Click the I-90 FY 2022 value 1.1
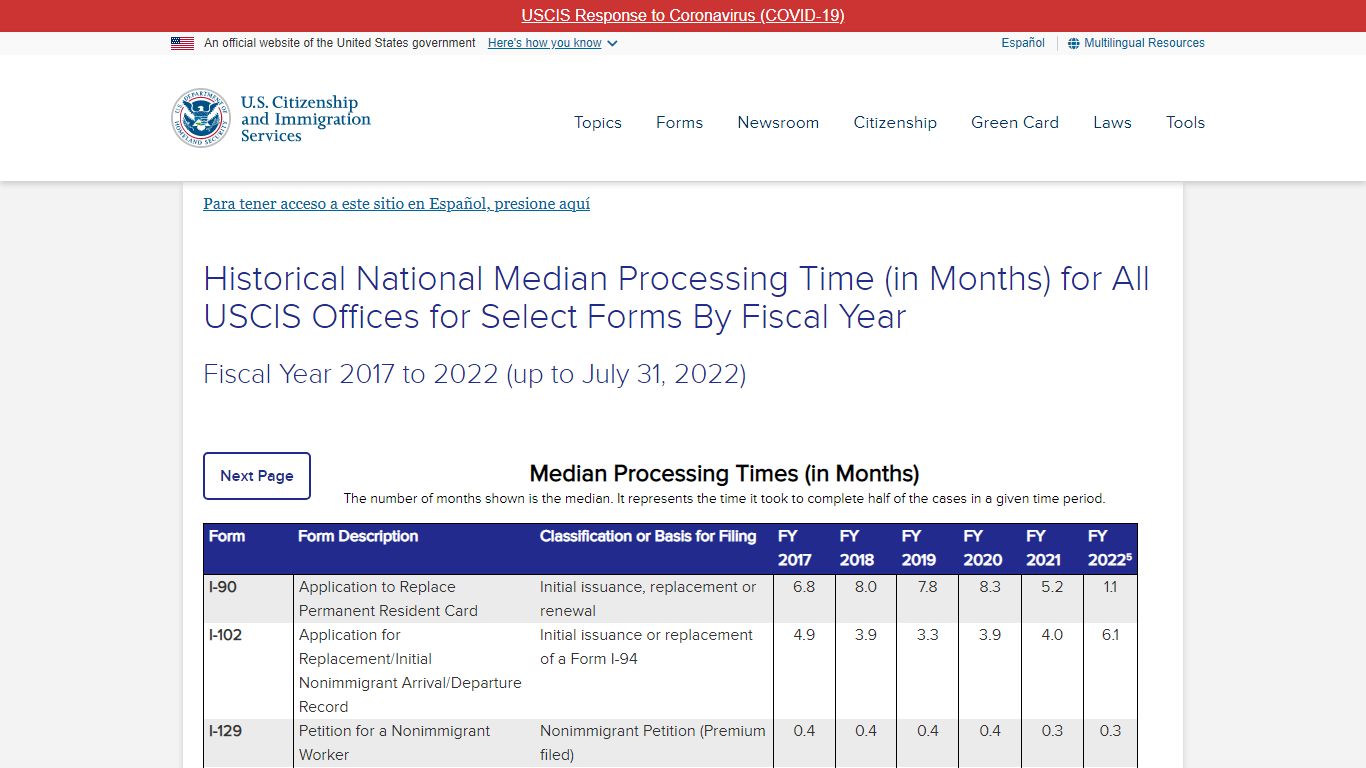 pos(1110,587)
